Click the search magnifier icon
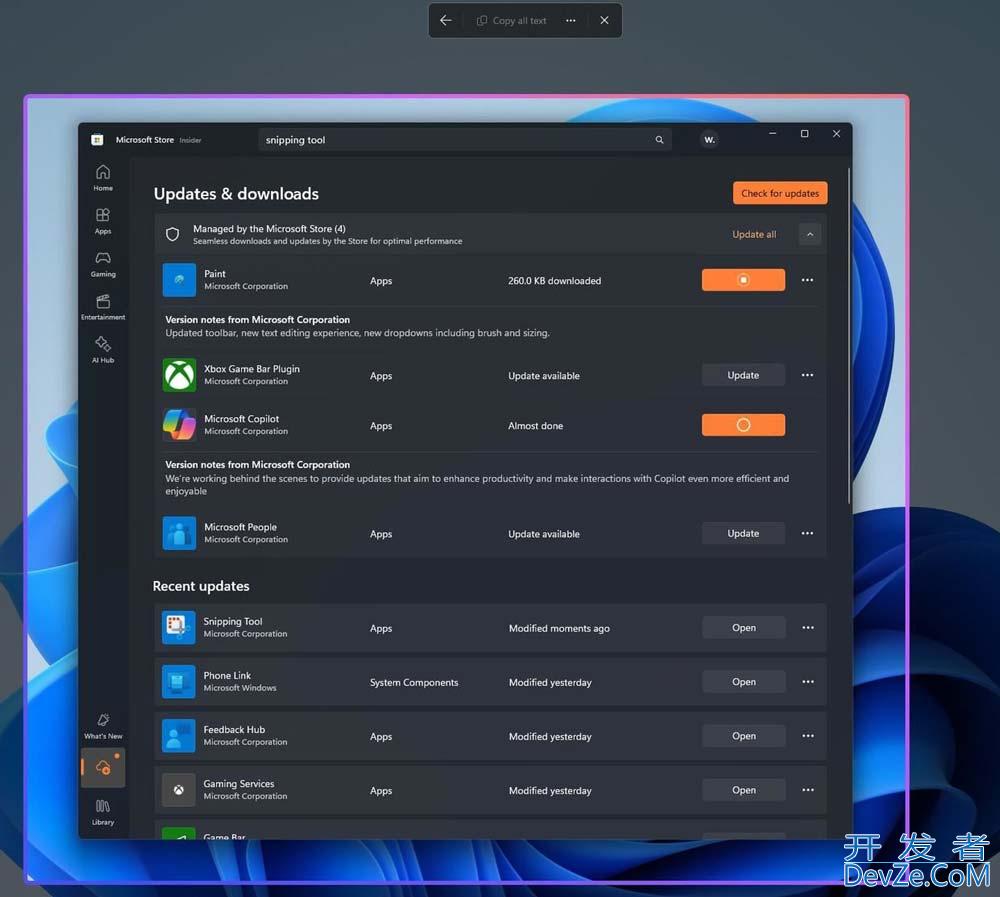This screenshot has width=1000, height=897. (659, 140)
